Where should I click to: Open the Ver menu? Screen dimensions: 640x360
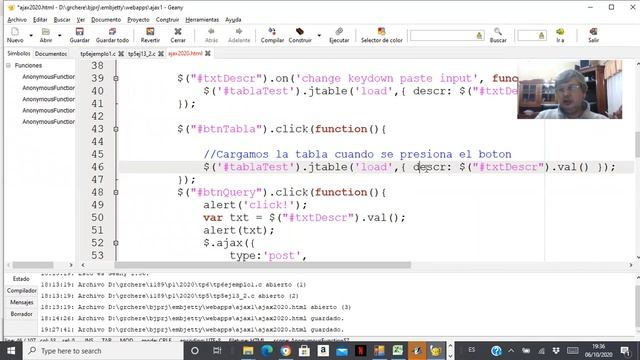[x=81, y=20]
